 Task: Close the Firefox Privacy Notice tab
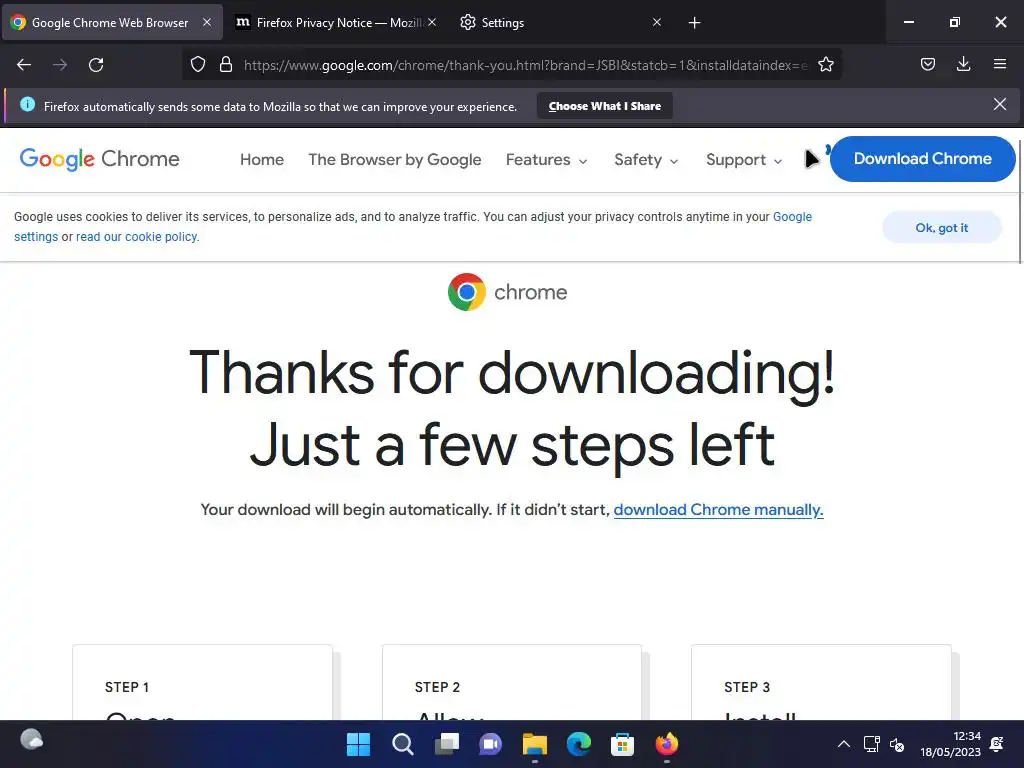[432, 22]
